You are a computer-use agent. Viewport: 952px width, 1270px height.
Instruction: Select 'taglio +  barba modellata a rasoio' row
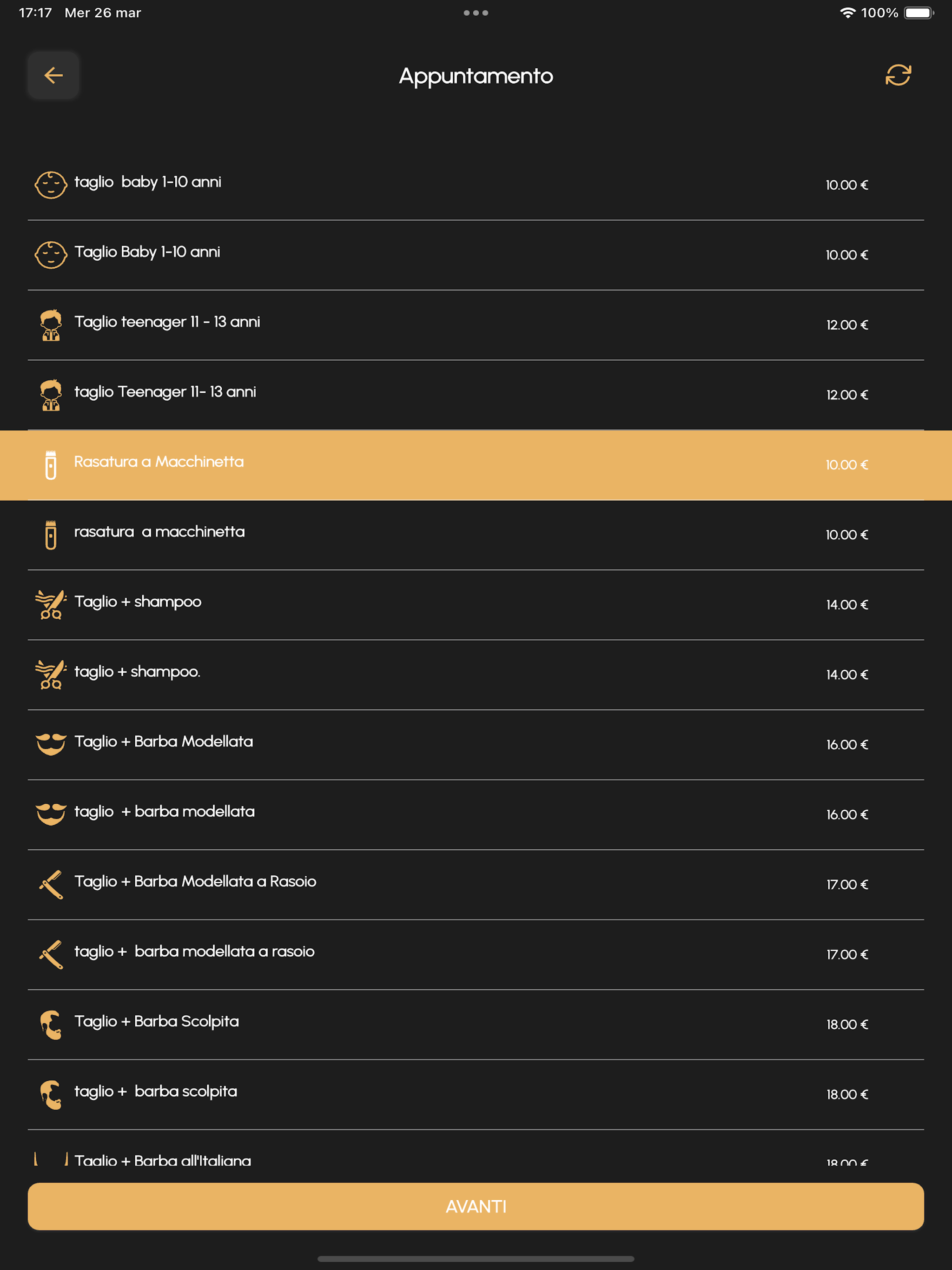pos(476,955)
